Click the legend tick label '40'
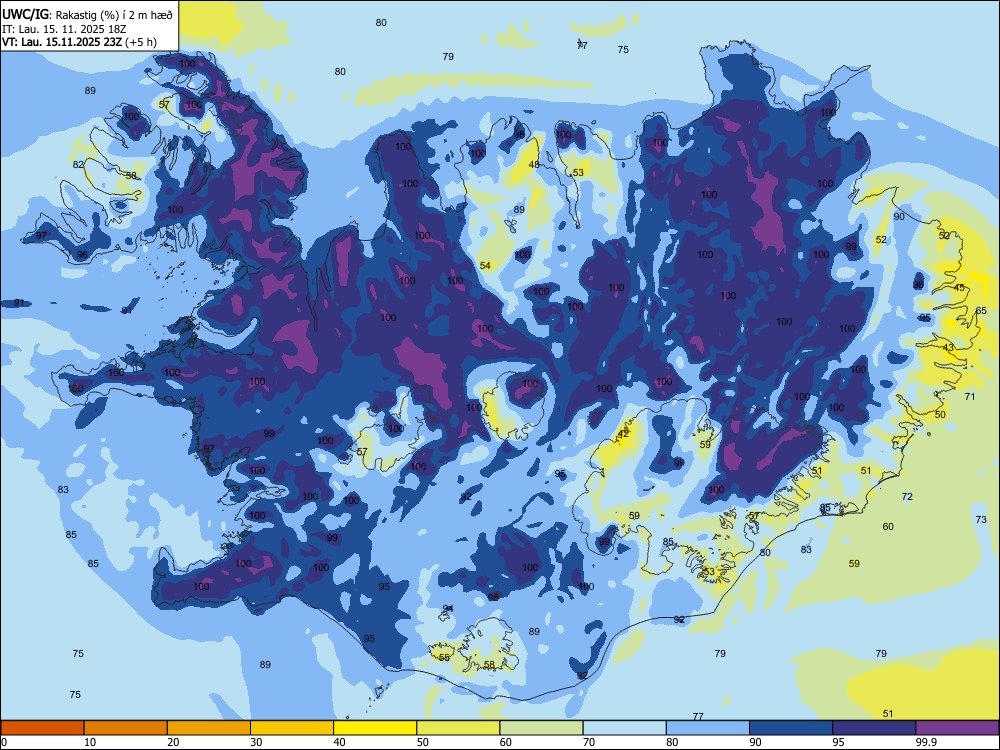The height and width of the screenshot is (750, 1000). [x=339, y=742]
